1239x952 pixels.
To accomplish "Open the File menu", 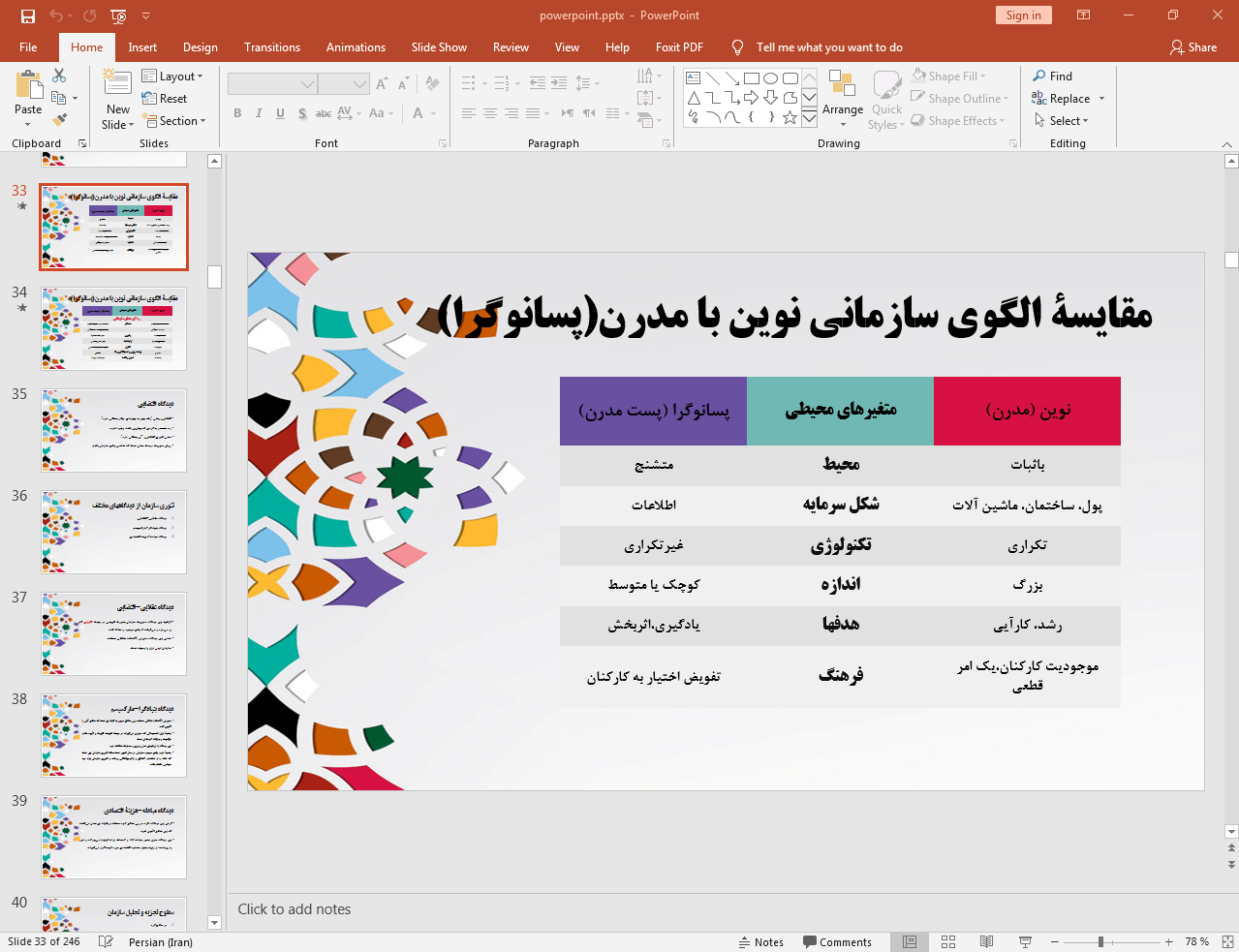I will click(x=28, y=46).
